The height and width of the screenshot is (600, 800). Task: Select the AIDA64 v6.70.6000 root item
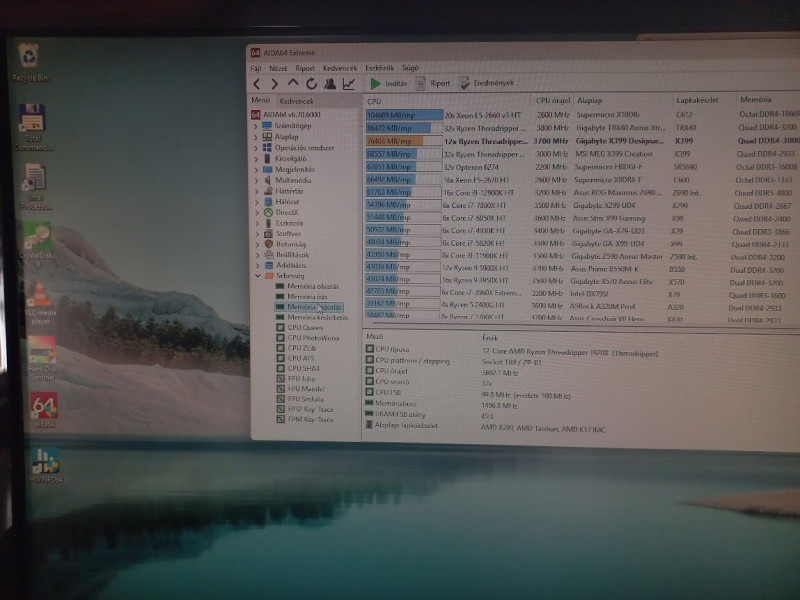[286, 115]
